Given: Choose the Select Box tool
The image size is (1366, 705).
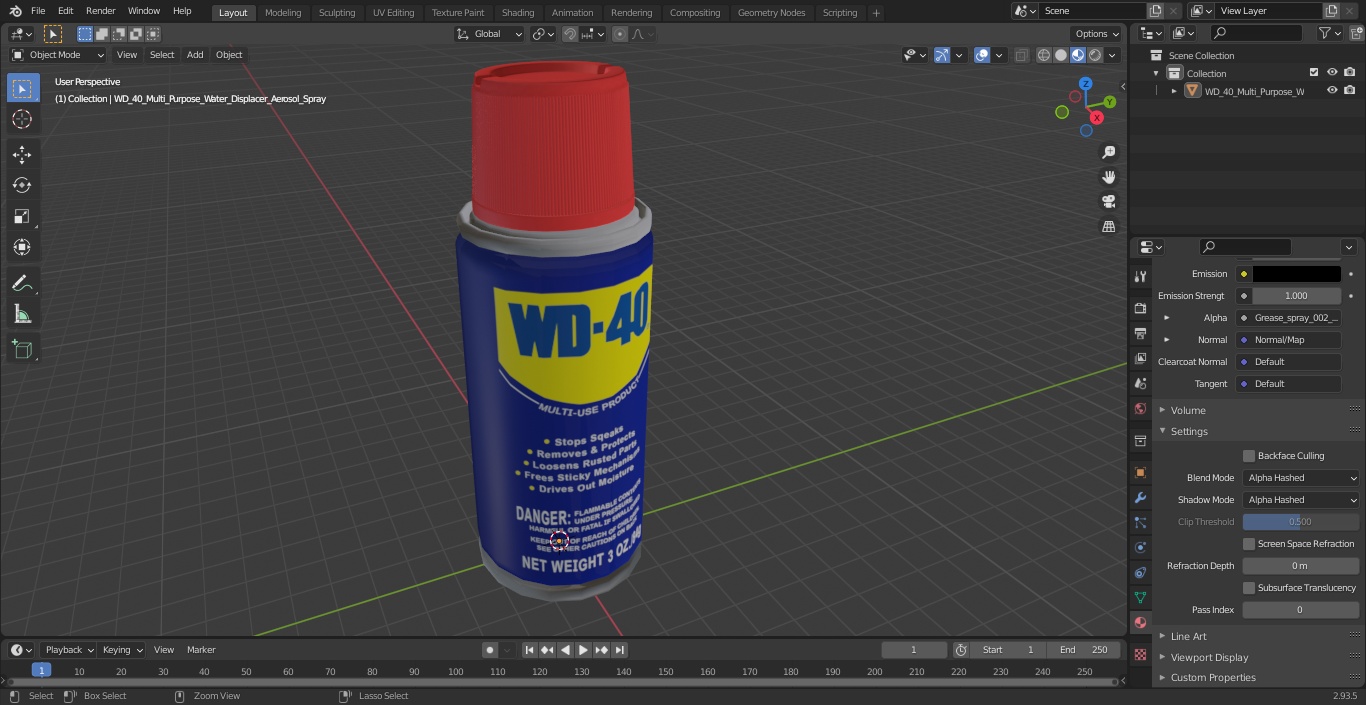Looking at the screenshot, I should [22, 88].
